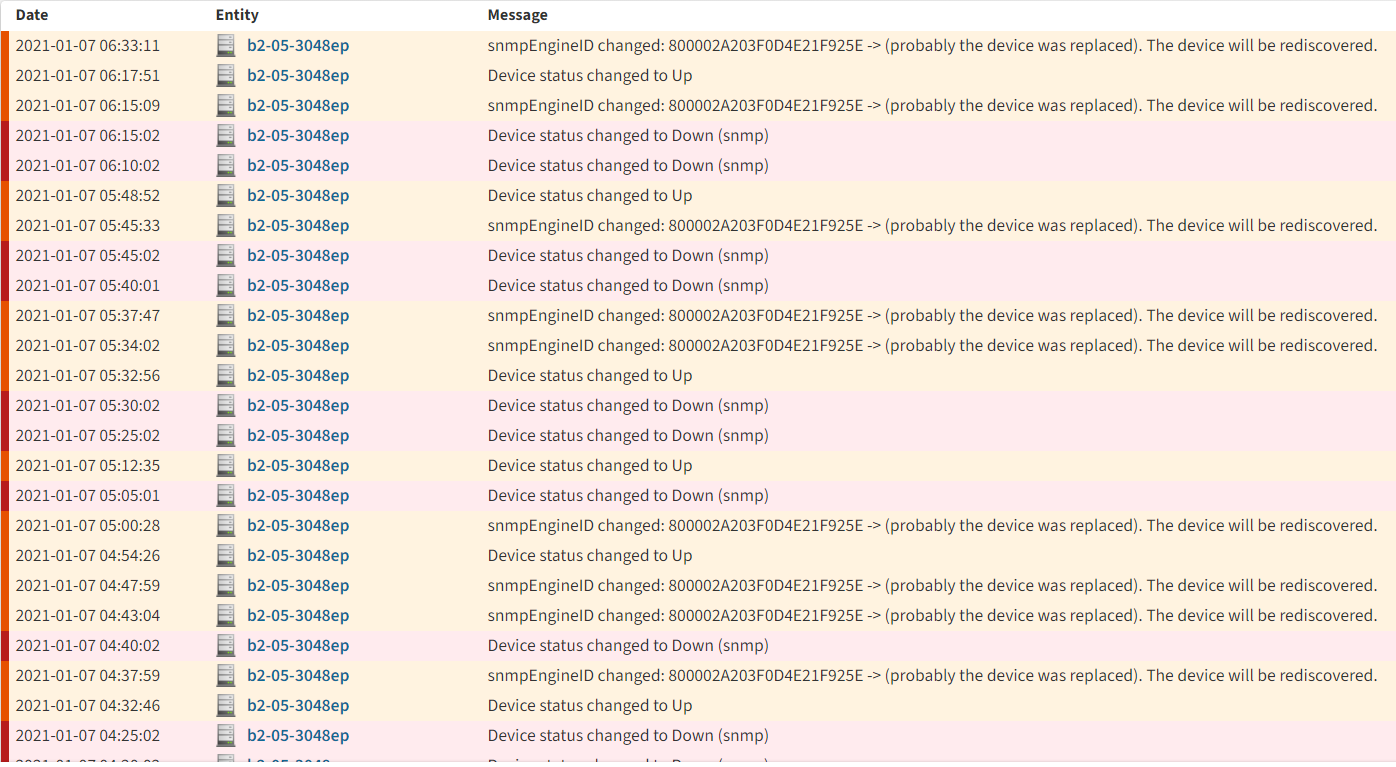Select the snmpEngineID changed message at 04:47:59
The width and height of the screenshot is (1396, 767).
click(x=932, y=586)
